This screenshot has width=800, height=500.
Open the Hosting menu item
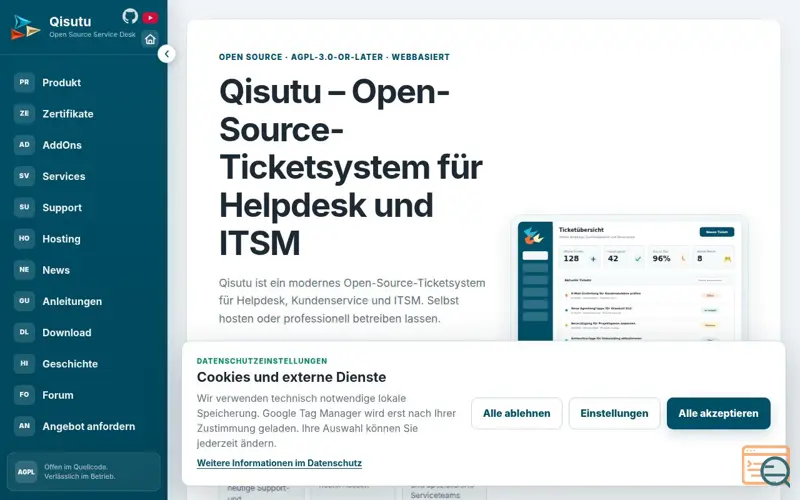(84, 239)
